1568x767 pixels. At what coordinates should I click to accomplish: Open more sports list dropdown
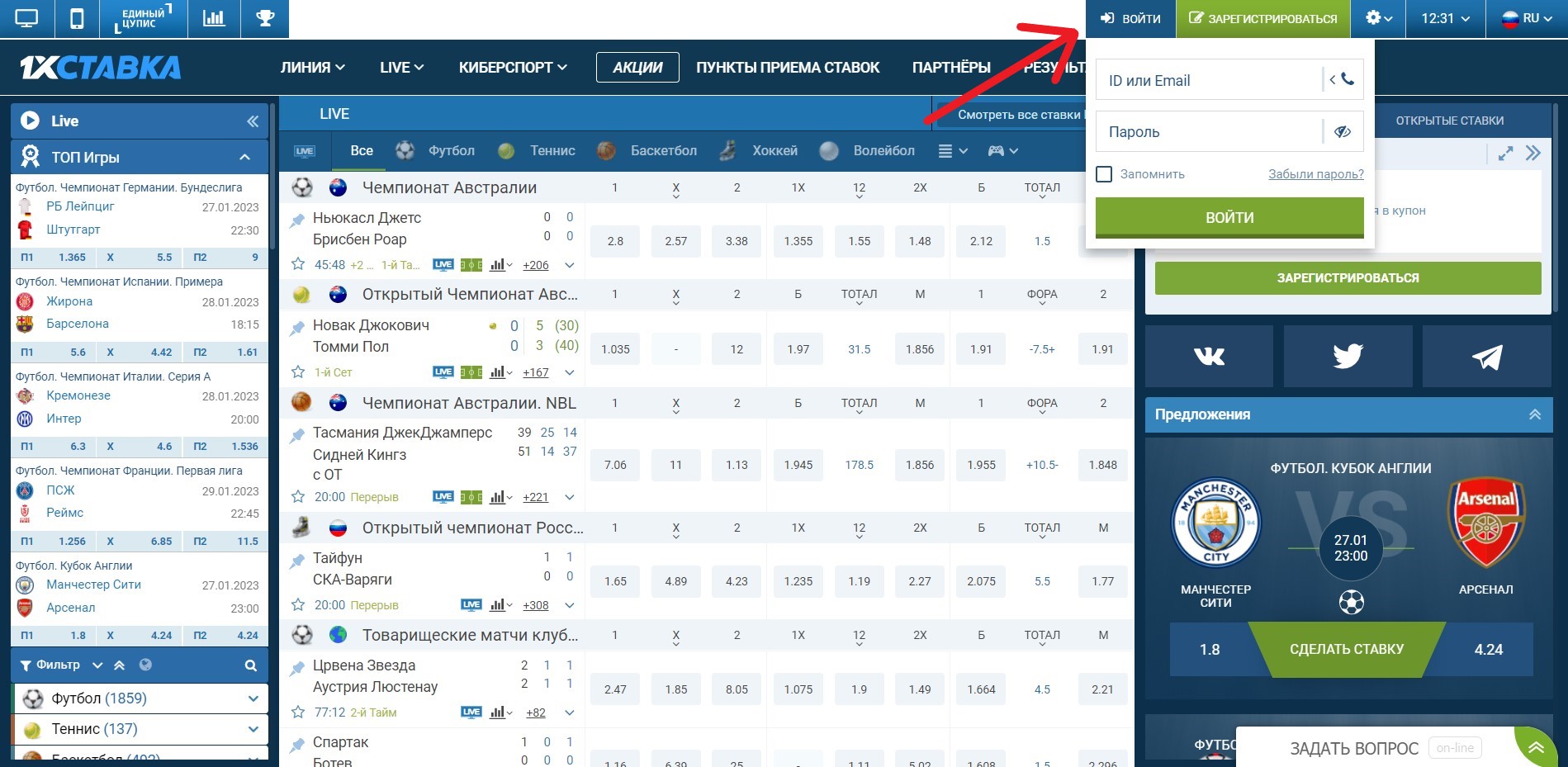tap(953, 151)
